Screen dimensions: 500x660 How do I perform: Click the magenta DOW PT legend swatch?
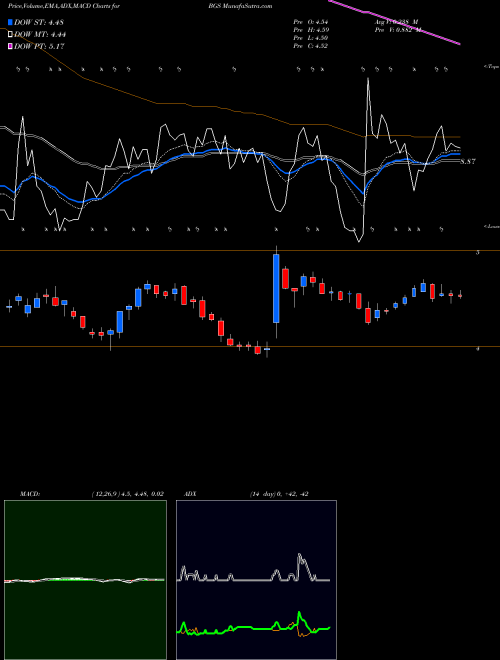click(x=10, y=46)
